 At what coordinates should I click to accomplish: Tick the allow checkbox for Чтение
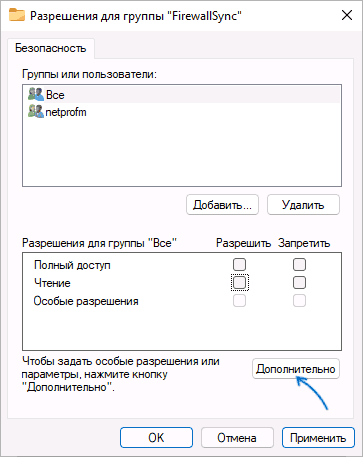[x=239, y=283]
